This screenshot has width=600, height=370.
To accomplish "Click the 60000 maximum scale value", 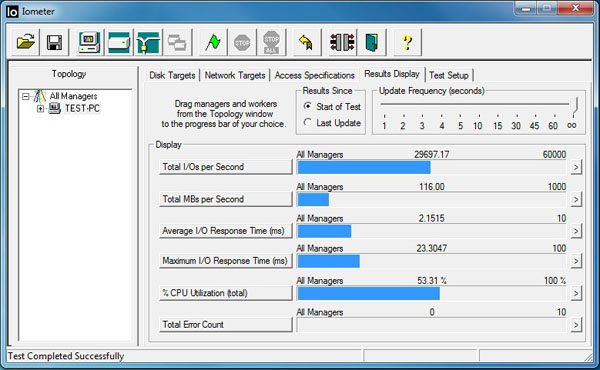I will pos(554,155).
